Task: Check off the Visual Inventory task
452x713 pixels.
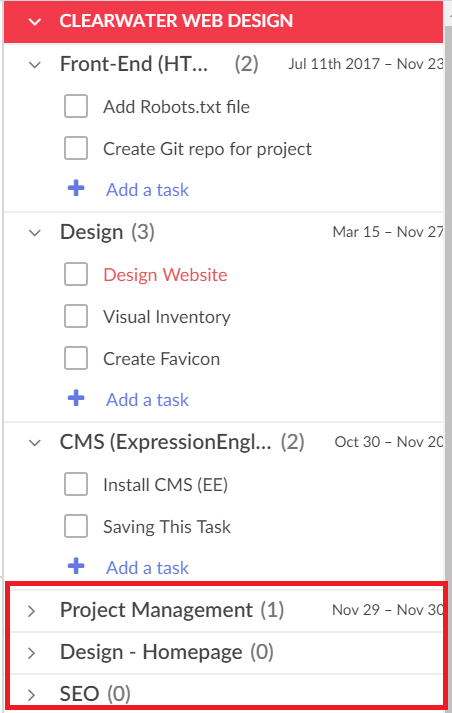Action: (76, 316)
